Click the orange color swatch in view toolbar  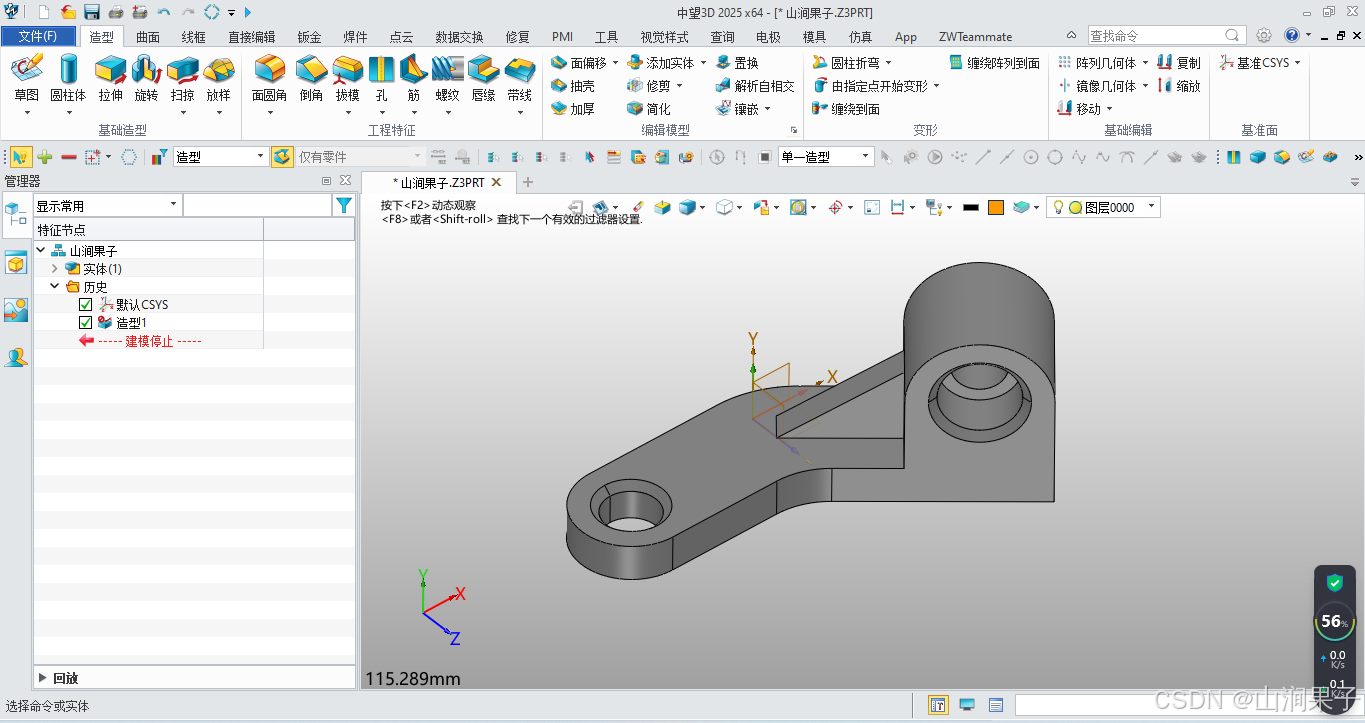pyautogui.click(x=996, y=207)
